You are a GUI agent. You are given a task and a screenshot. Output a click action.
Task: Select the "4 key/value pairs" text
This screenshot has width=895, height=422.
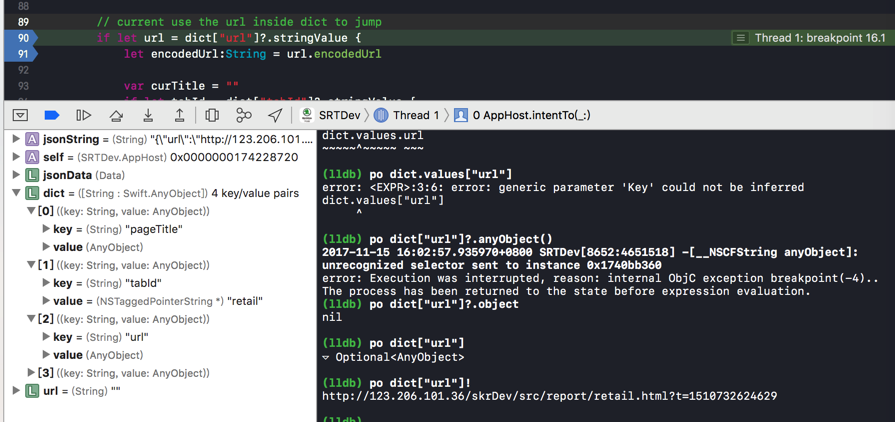pos(255,193)
